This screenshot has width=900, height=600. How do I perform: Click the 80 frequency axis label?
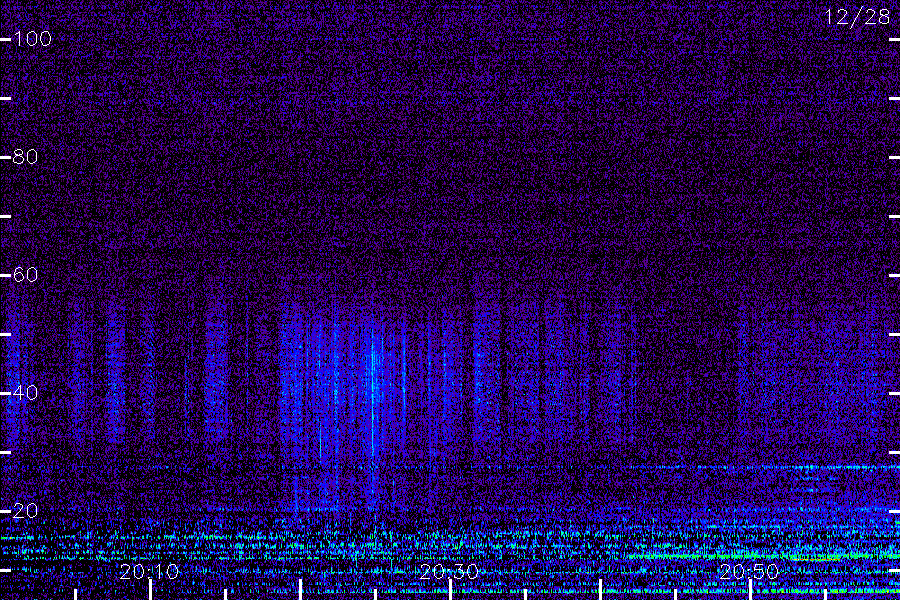[25, 157]
